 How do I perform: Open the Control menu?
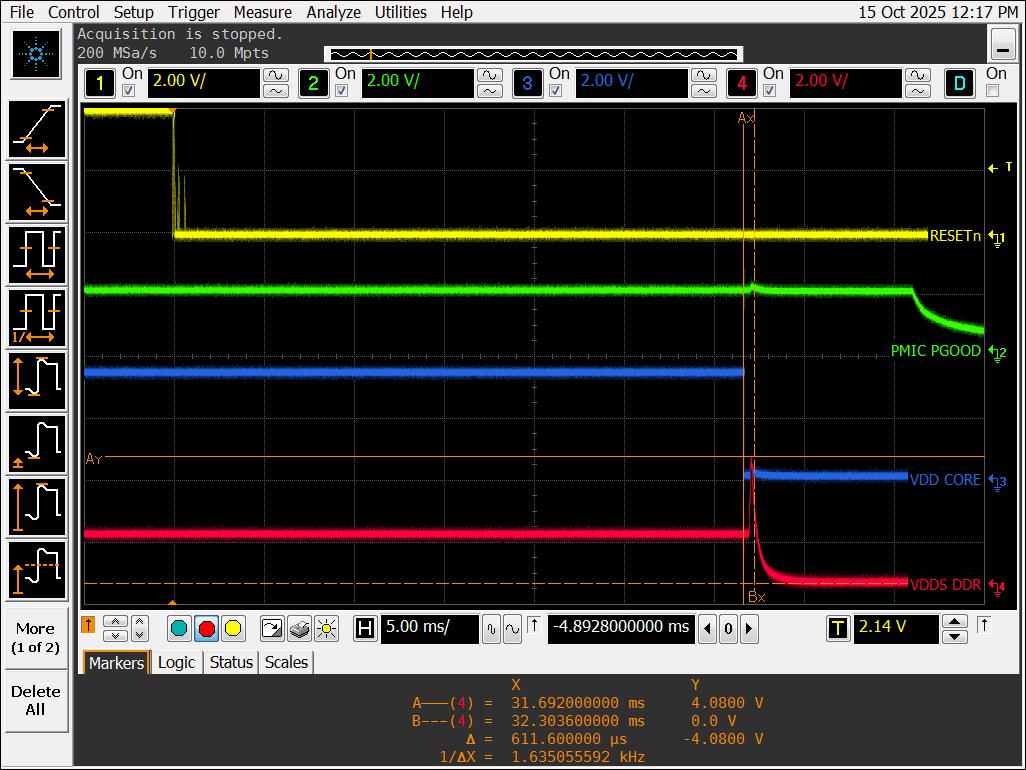(74, 12)
